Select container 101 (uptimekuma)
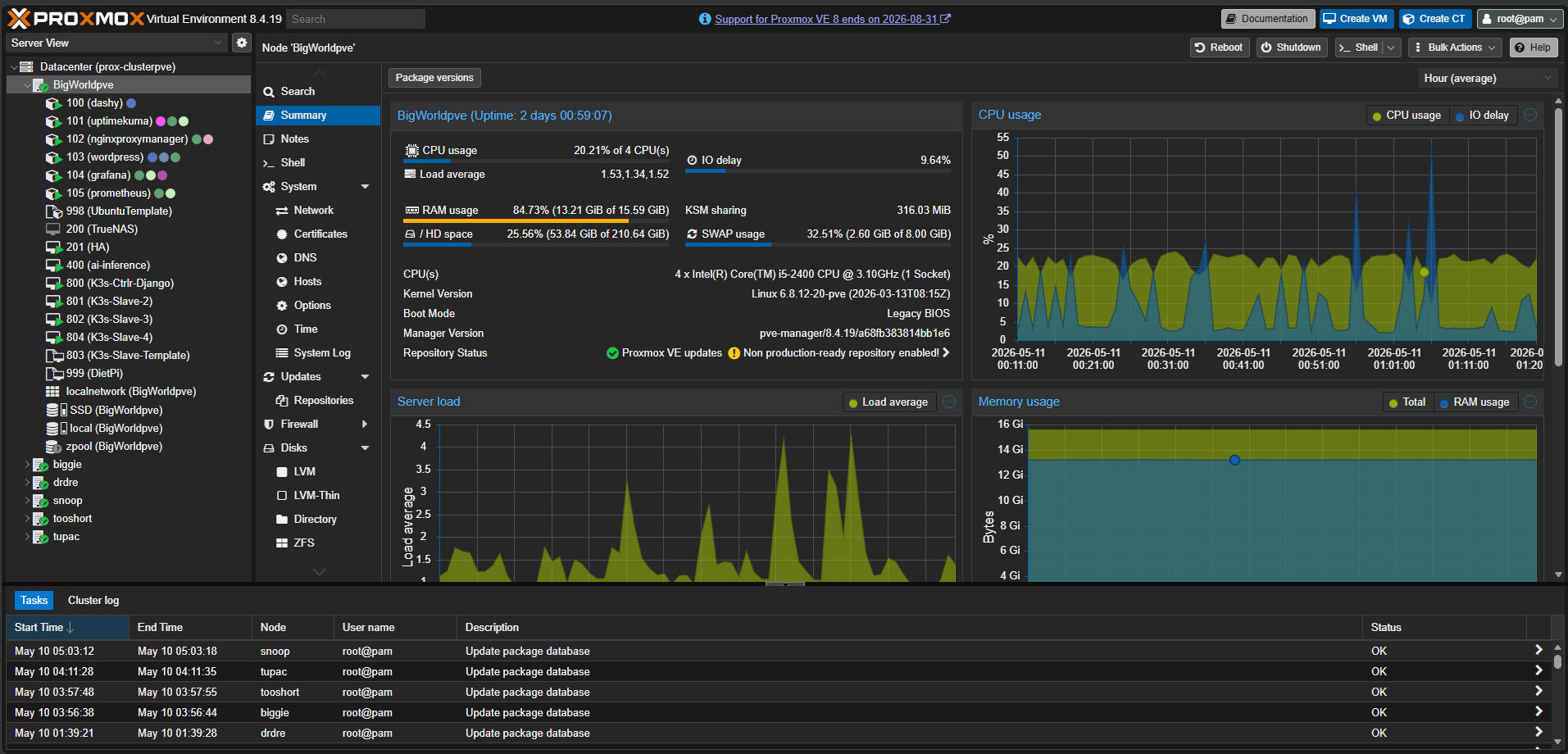 109,121
